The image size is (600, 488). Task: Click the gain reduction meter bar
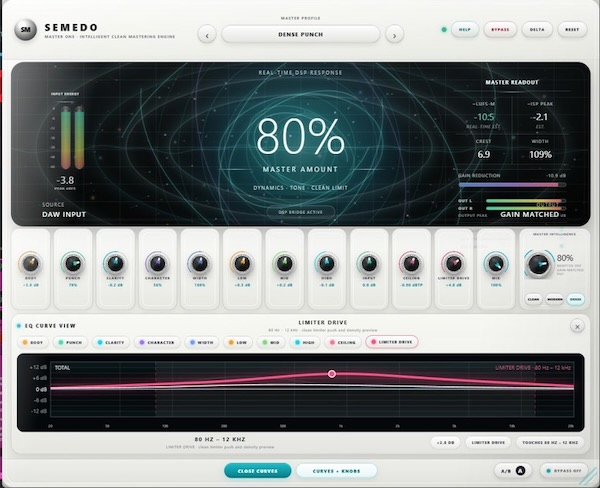click(x=512, y=185)
